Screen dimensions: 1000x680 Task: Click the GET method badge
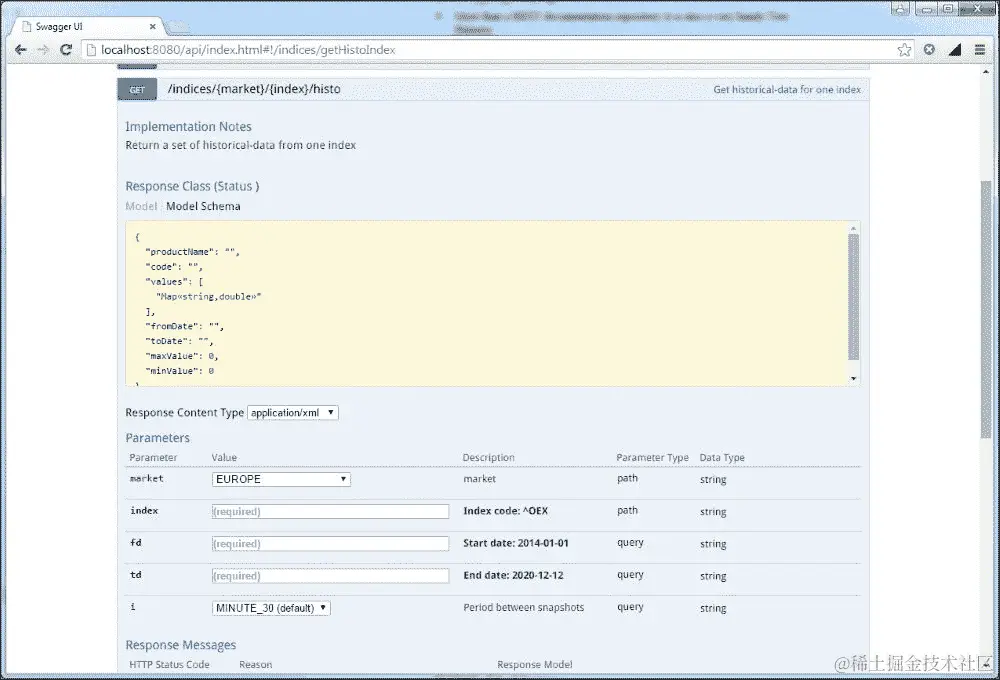[137, 90]
